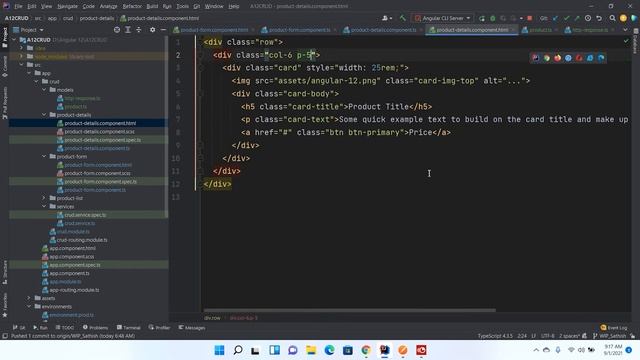Click the UTF-8 encoding in status bar
Image resolution: width=640 pixels, height=360 pixels.
pos(547,336)
